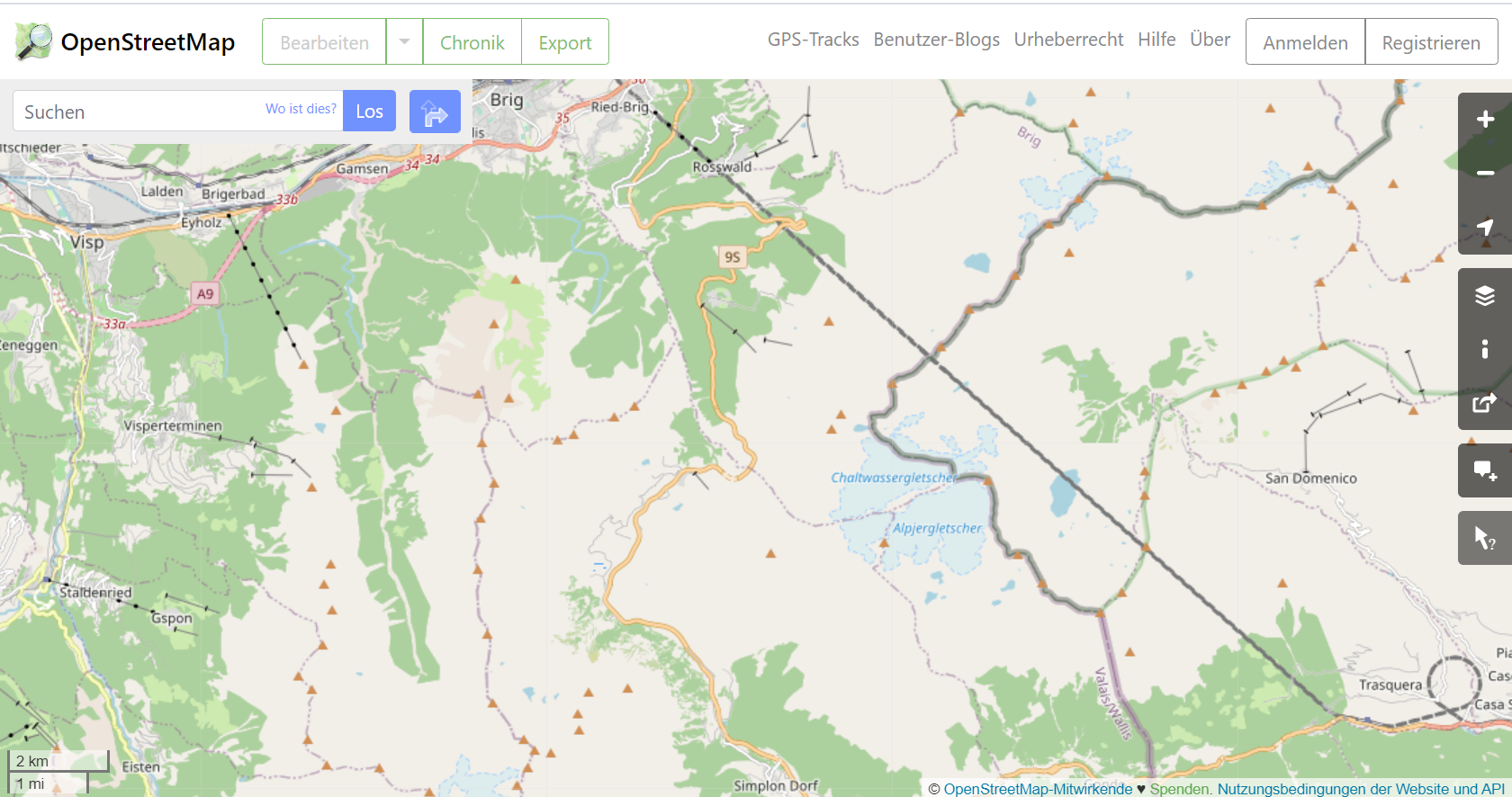Open the Export tab
The width and height of the screenshot is (1512, 797).
pos(565,41)
